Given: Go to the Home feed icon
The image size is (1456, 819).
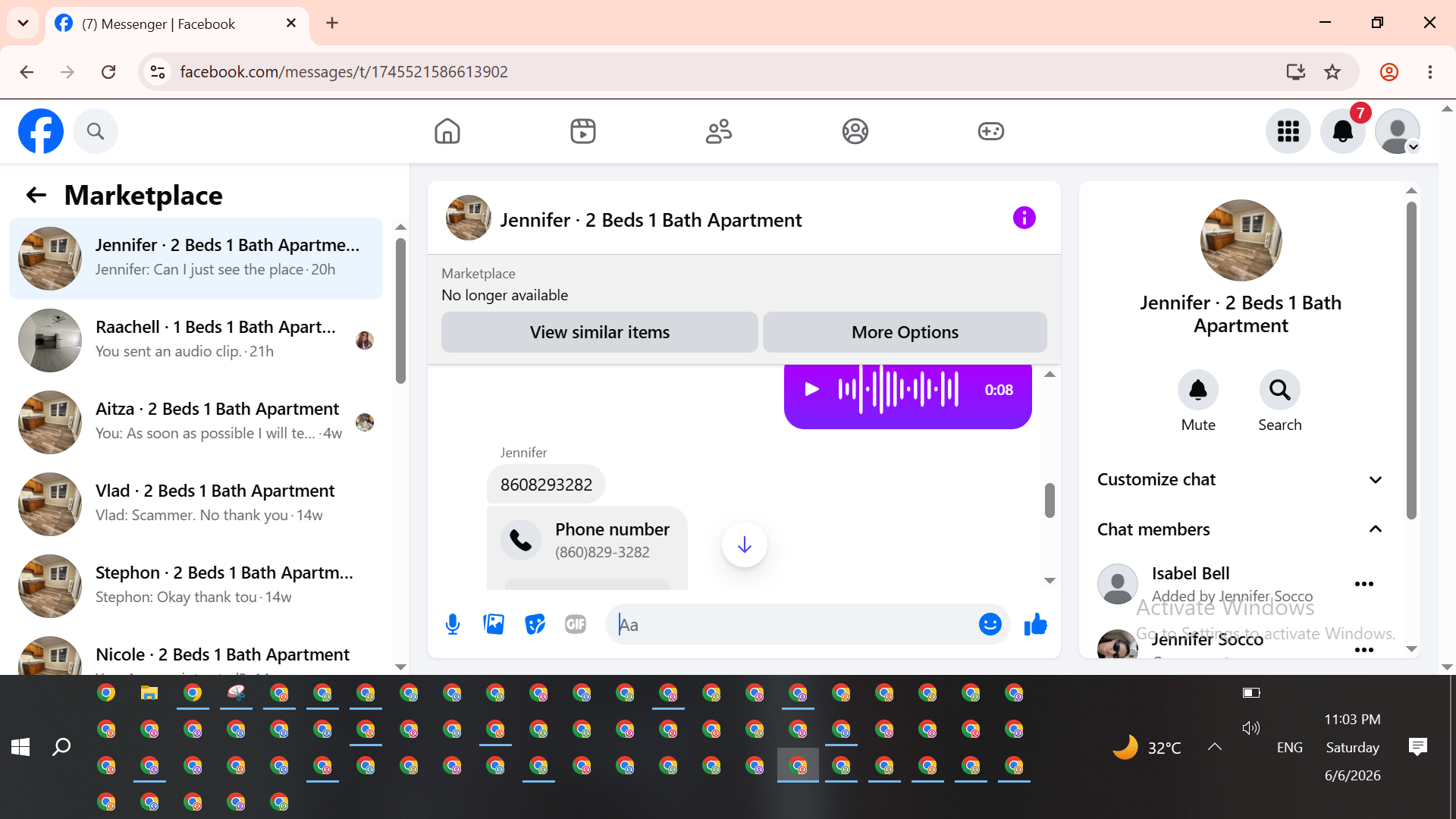Looking at the screenshot, I should pos(447,131).
